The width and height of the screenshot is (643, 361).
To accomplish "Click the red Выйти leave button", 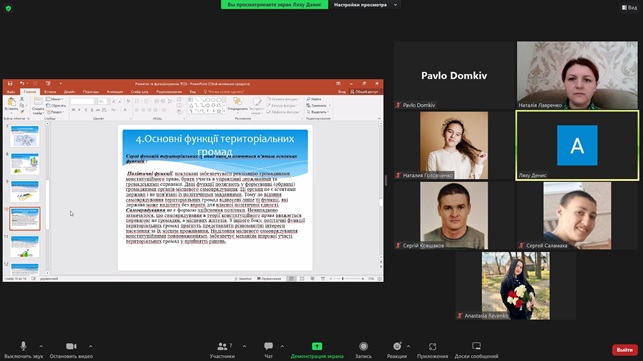I will point(625,350).
